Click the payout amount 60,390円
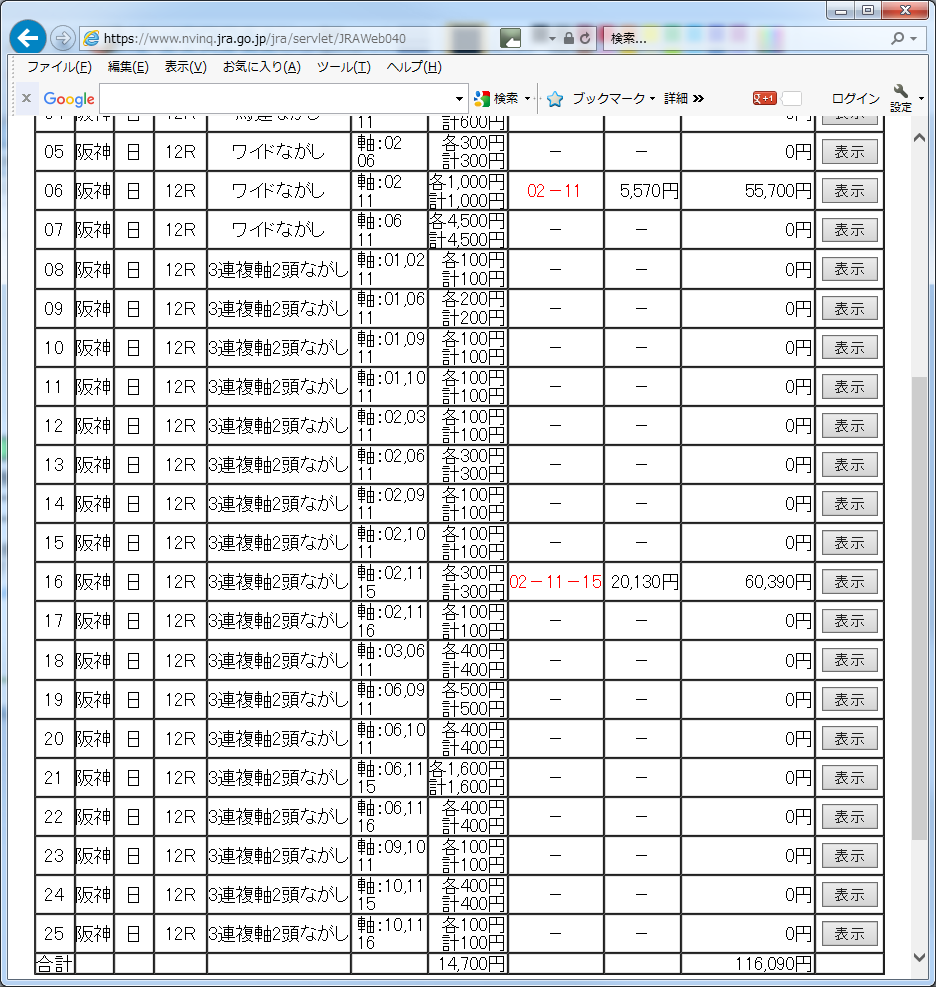 tap(778, 582)
